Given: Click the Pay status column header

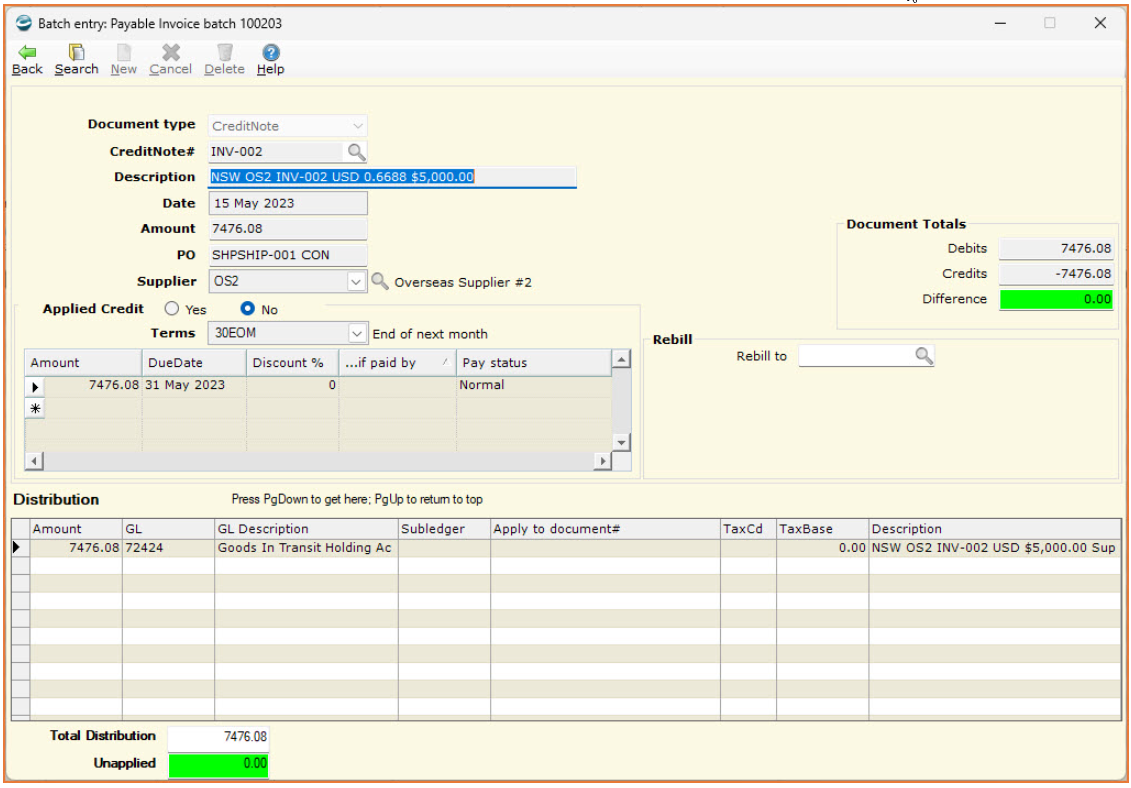Looking at the screenshot, I should click(x=534, y=362).
